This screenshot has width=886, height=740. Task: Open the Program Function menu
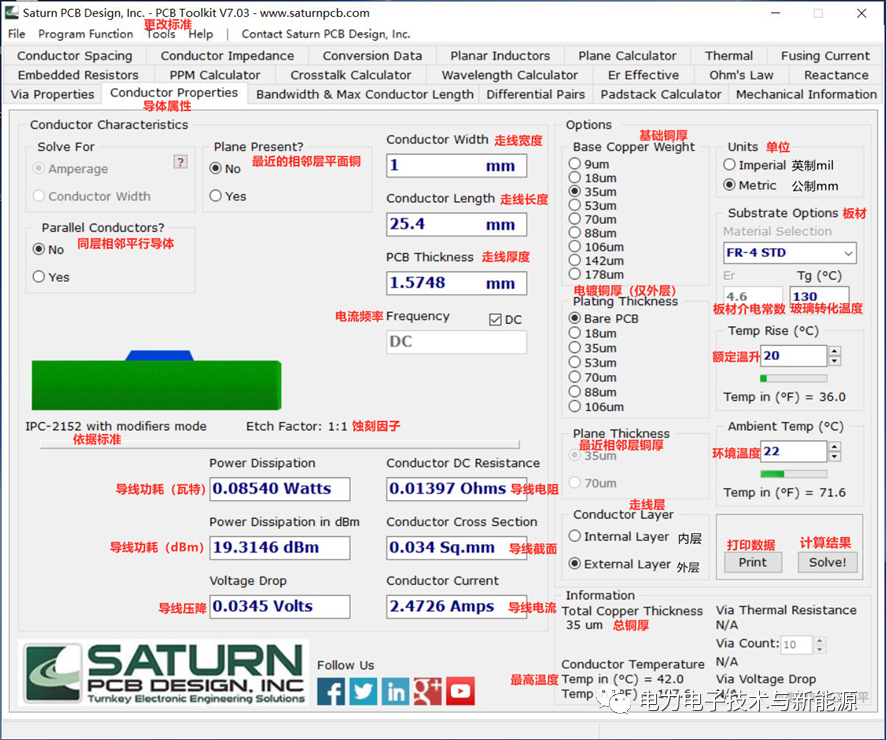click(86, 34)
